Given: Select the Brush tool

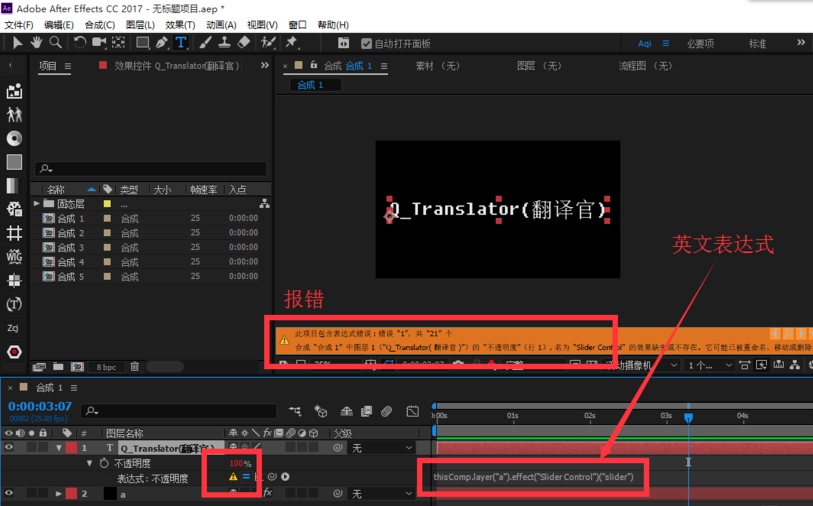Looking at the screenshot, I should [x=205, y=43].
